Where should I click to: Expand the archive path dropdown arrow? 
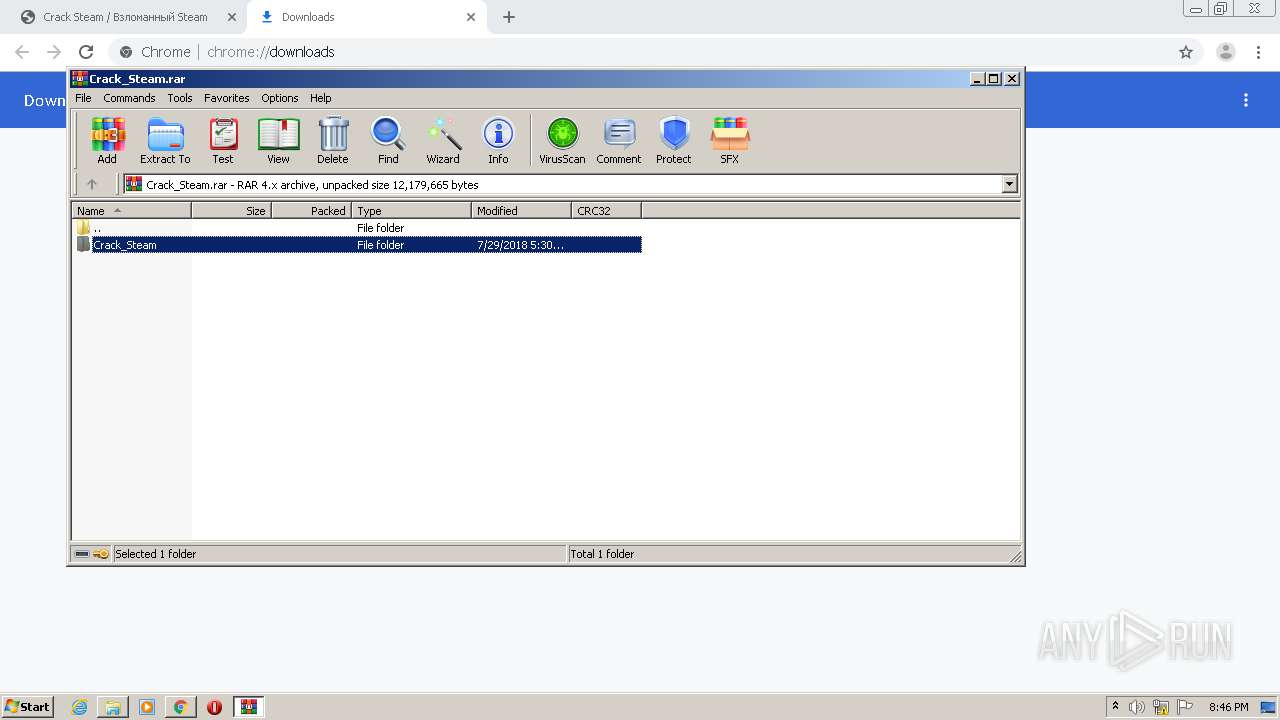pos(1009,184)
